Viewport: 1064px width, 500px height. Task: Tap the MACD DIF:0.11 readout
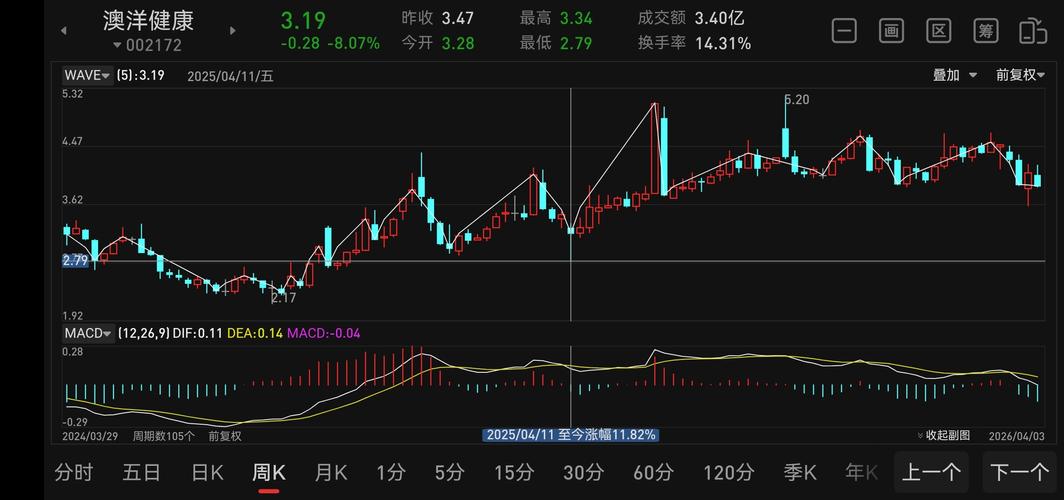coord(199,333)
